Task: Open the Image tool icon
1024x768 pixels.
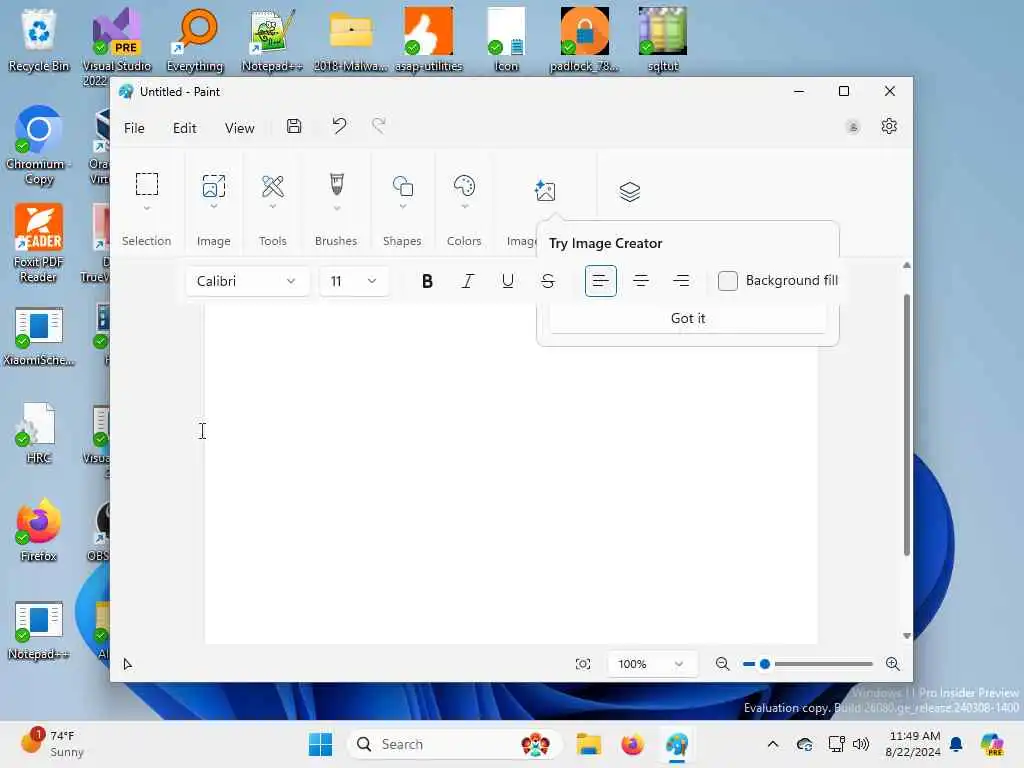Action: pos(214,186)
